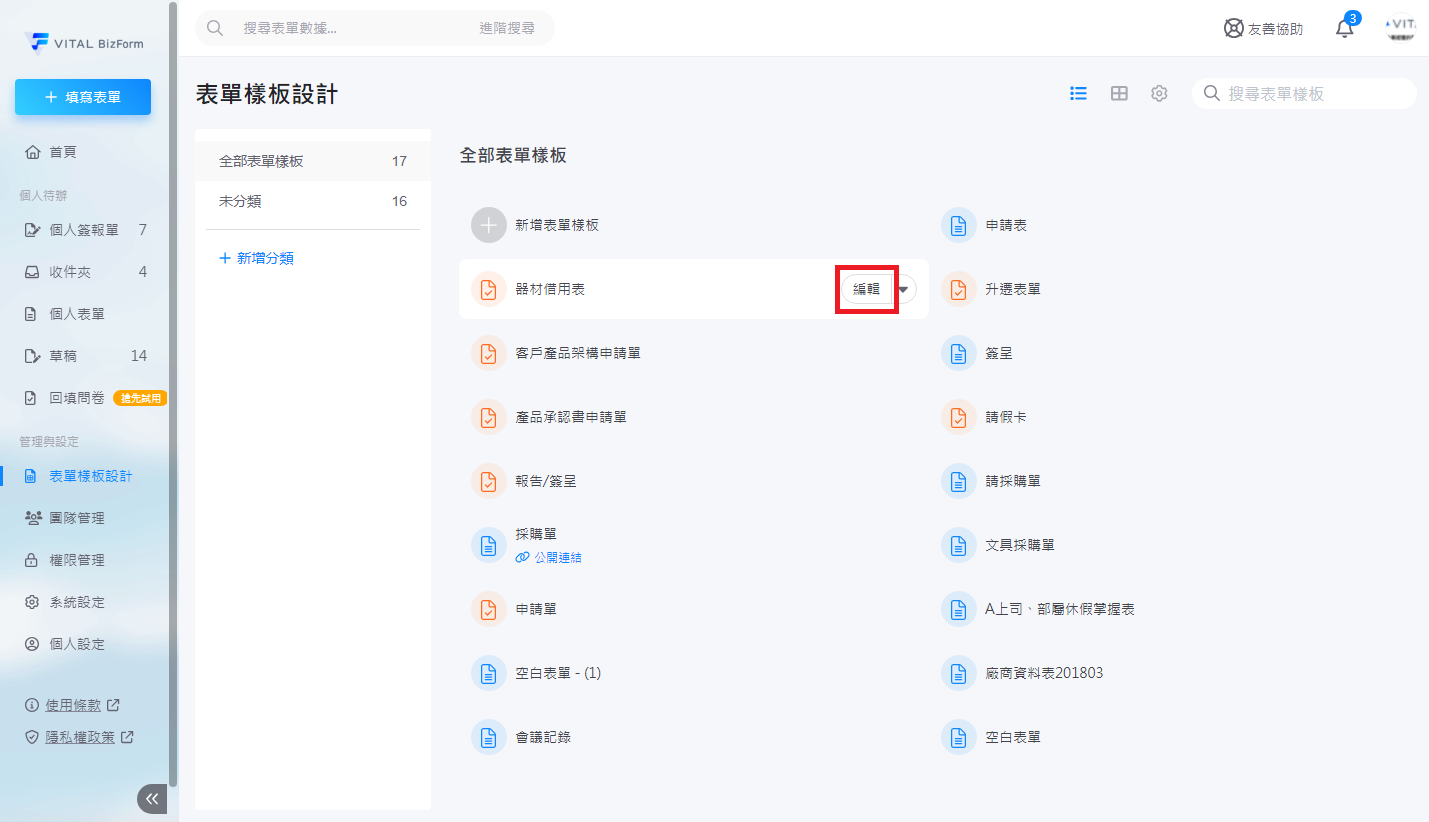Click the 填寫表單 button
This screenshot has width=1429, height=822.
[x=83, y=97]
